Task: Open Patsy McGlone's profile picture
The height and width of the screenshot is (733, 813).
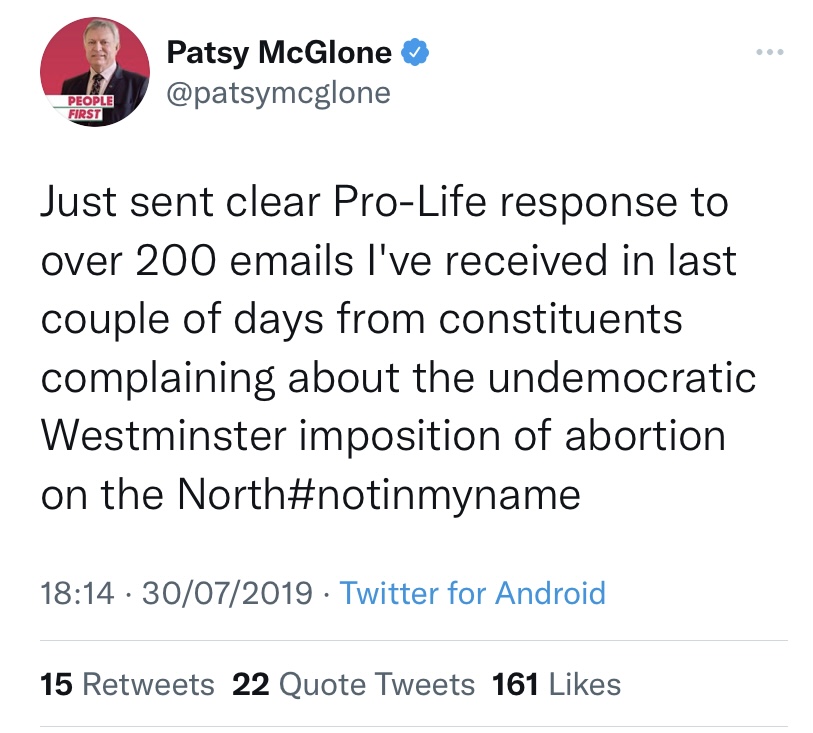Action: (95, 72)
